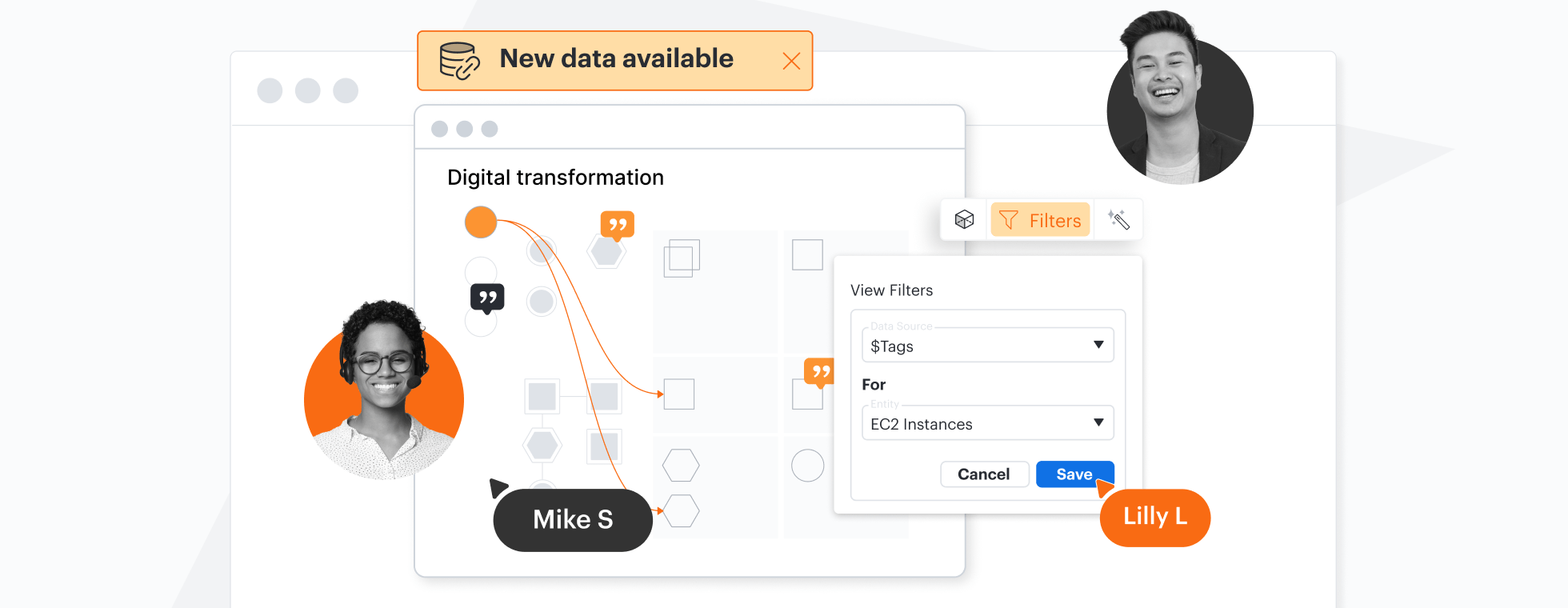Click the Save button

click(1074, 474)
